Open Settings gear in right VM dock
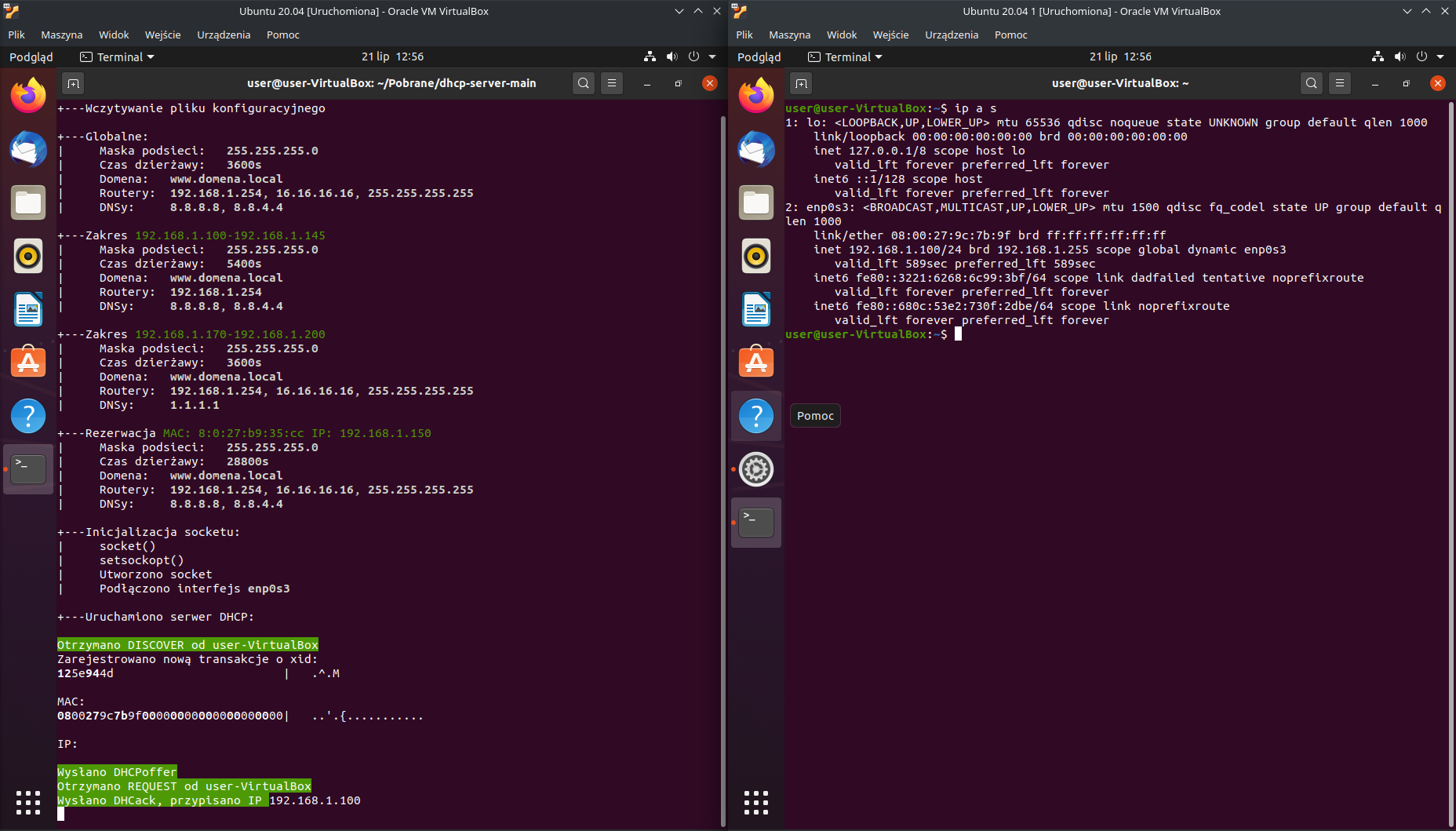 pos(756,469)
